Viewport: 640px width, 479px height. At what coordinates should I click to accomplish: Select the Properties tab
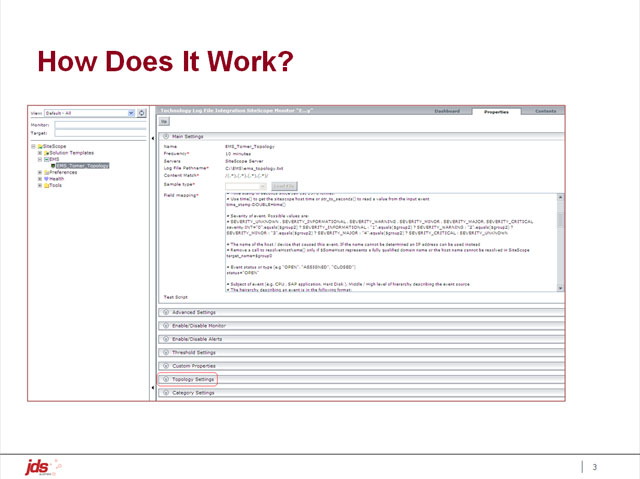pyautogui.click(x=496, y=111)
